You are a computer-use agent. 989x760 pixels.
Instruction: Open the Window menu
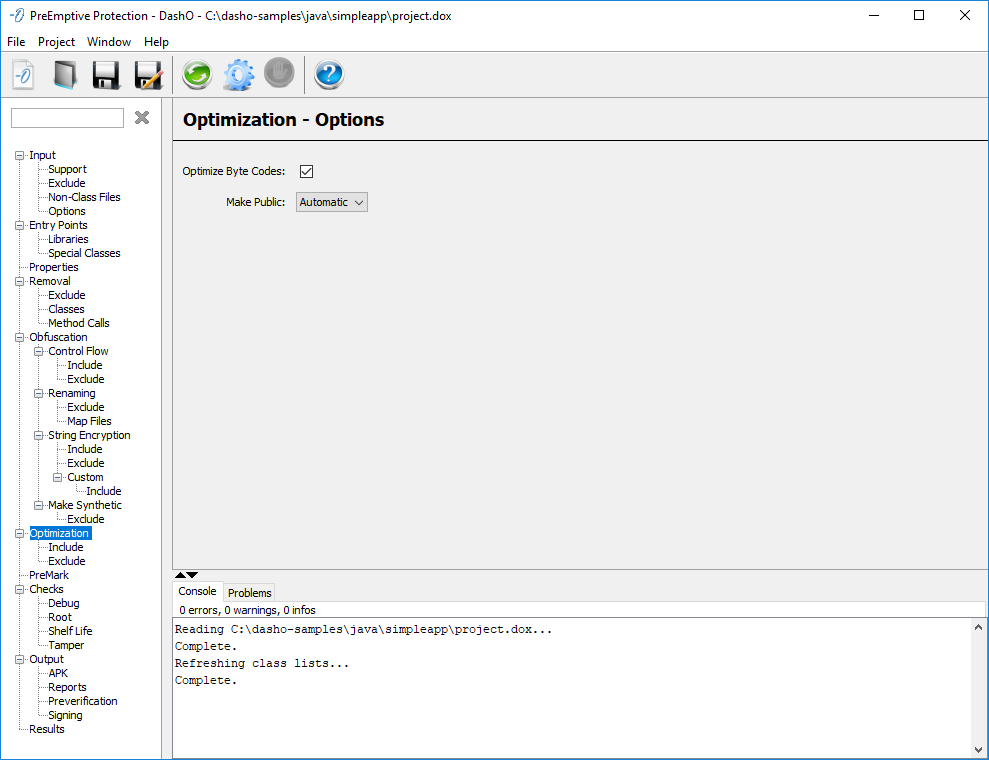pos(108,42)
